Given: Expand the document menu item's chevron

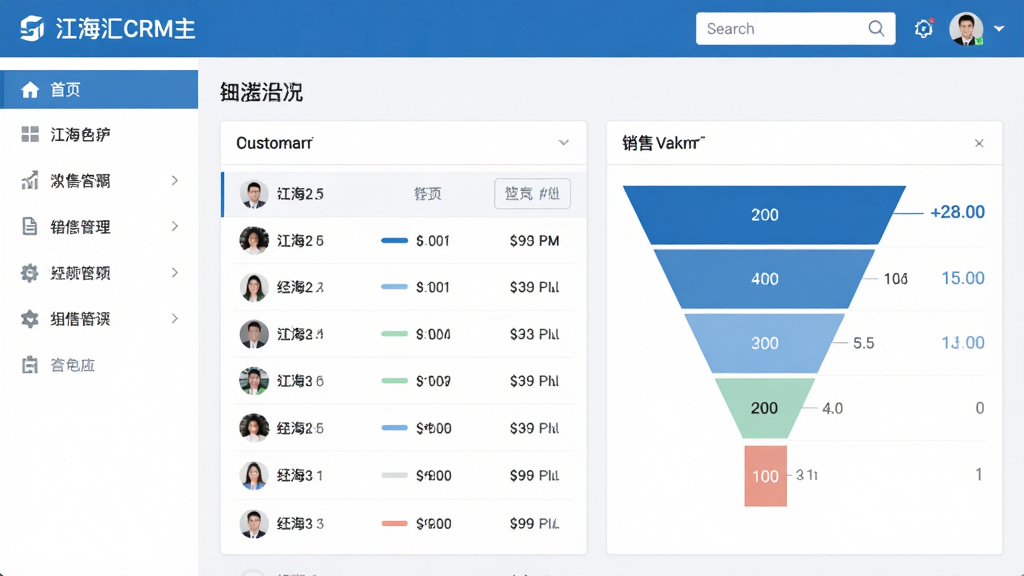Looking at the screenshot, I should tap(174, 226).
